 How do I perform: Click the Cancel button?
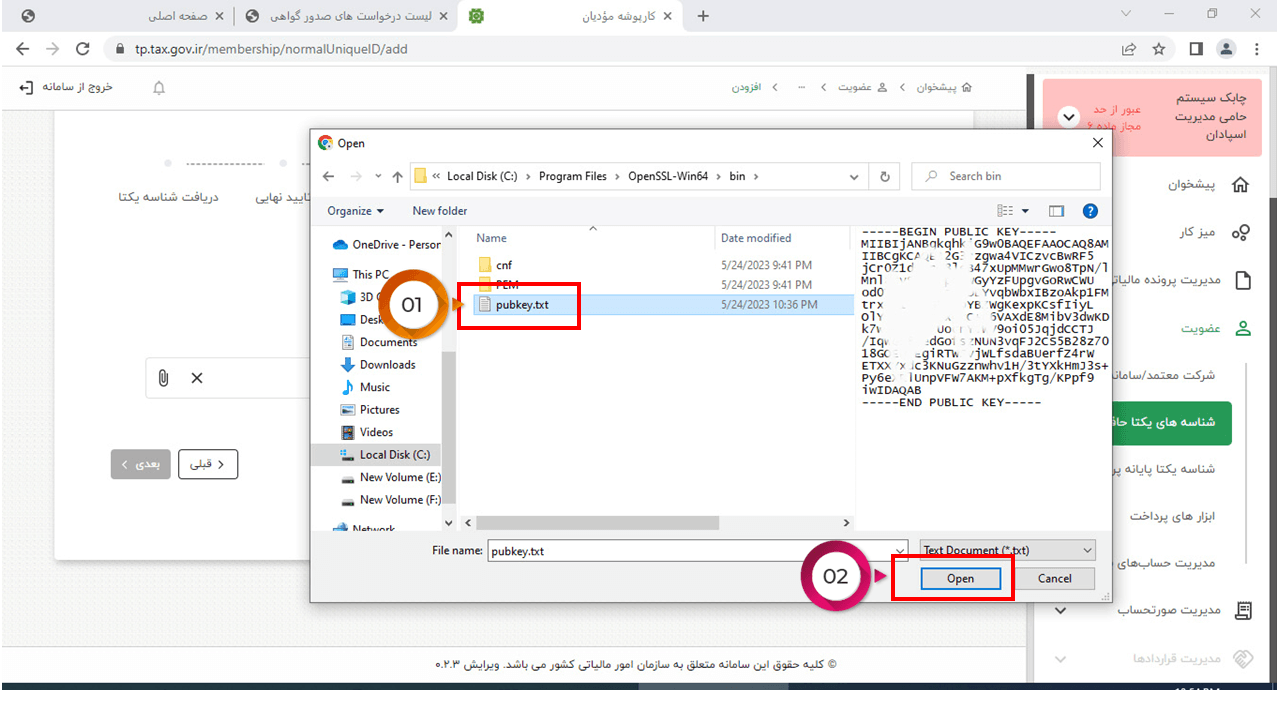click(x=1054, y=579)
